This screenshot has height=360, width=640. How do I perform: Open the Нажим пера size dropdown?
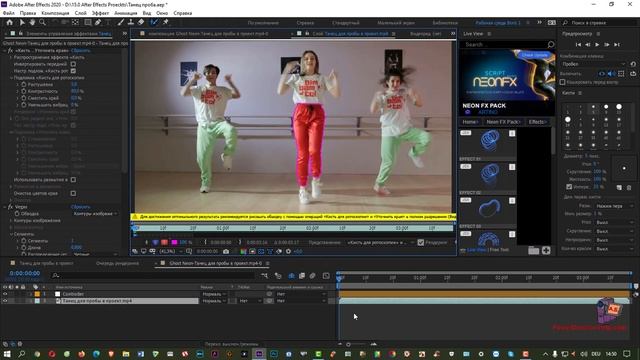tap(614, 206)
